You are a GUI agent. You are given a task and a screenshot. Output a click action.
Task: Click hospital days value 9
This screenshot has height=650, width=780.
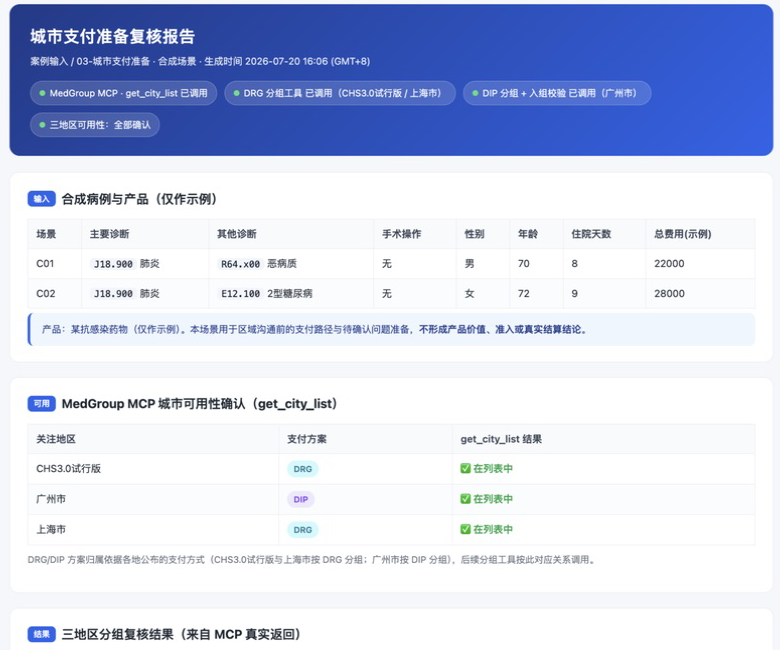(x=575, y=293)
